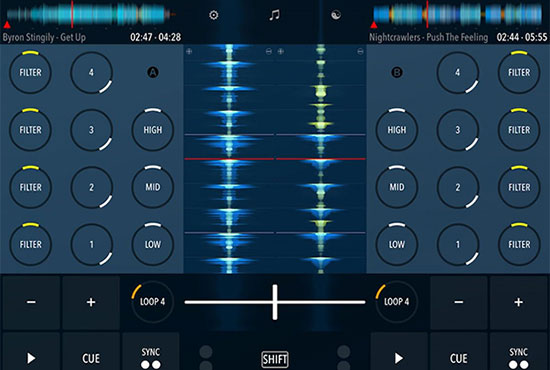
Task: Select knob 3 on deck A
Action: coord(92,130)
